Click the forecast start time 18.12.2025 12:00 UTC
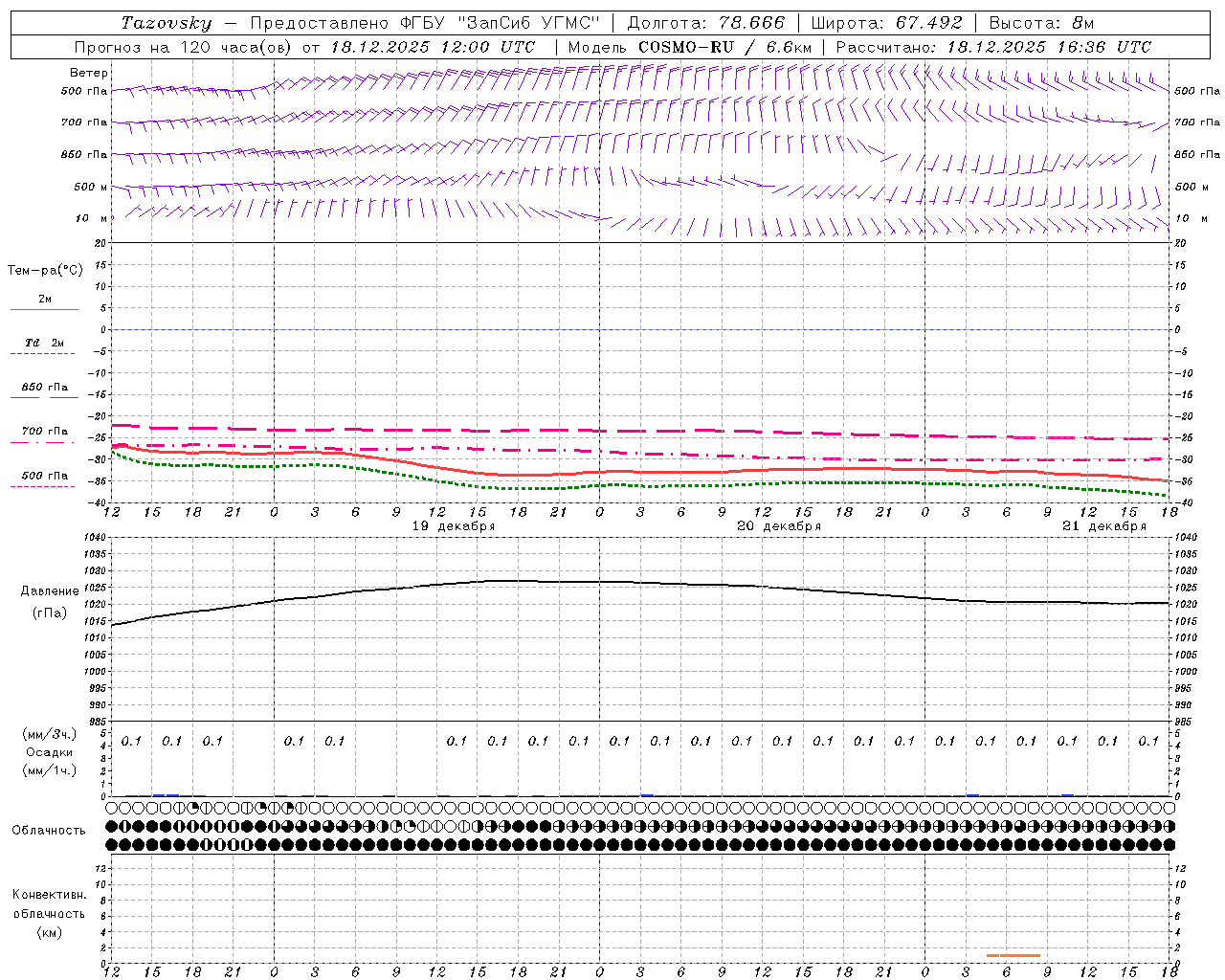This screenshot has width=1225, height=980. pyautogui.click(x=433, y=47)
